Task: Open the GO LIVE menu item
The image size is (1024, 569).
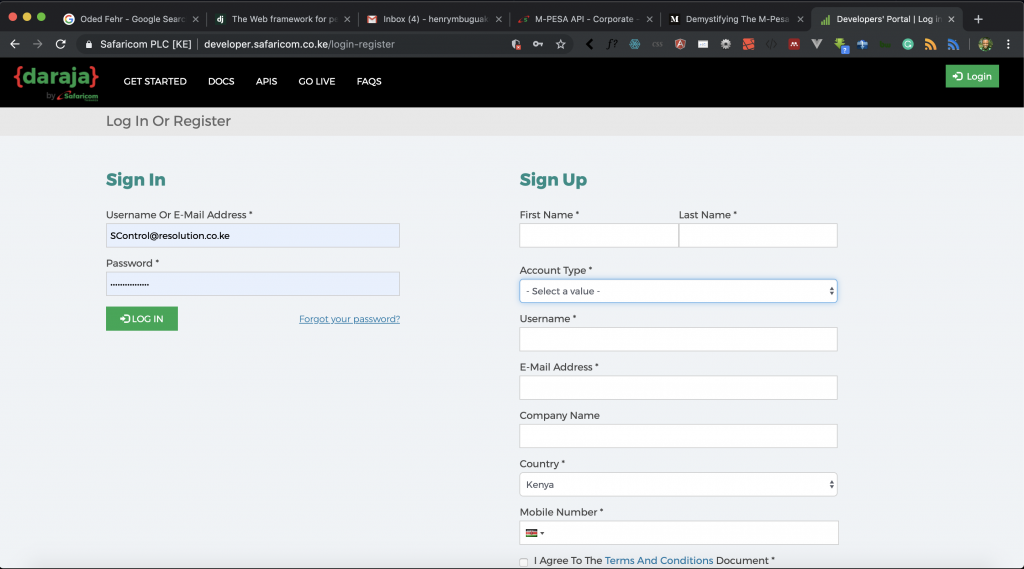Action: click(317, 82)
